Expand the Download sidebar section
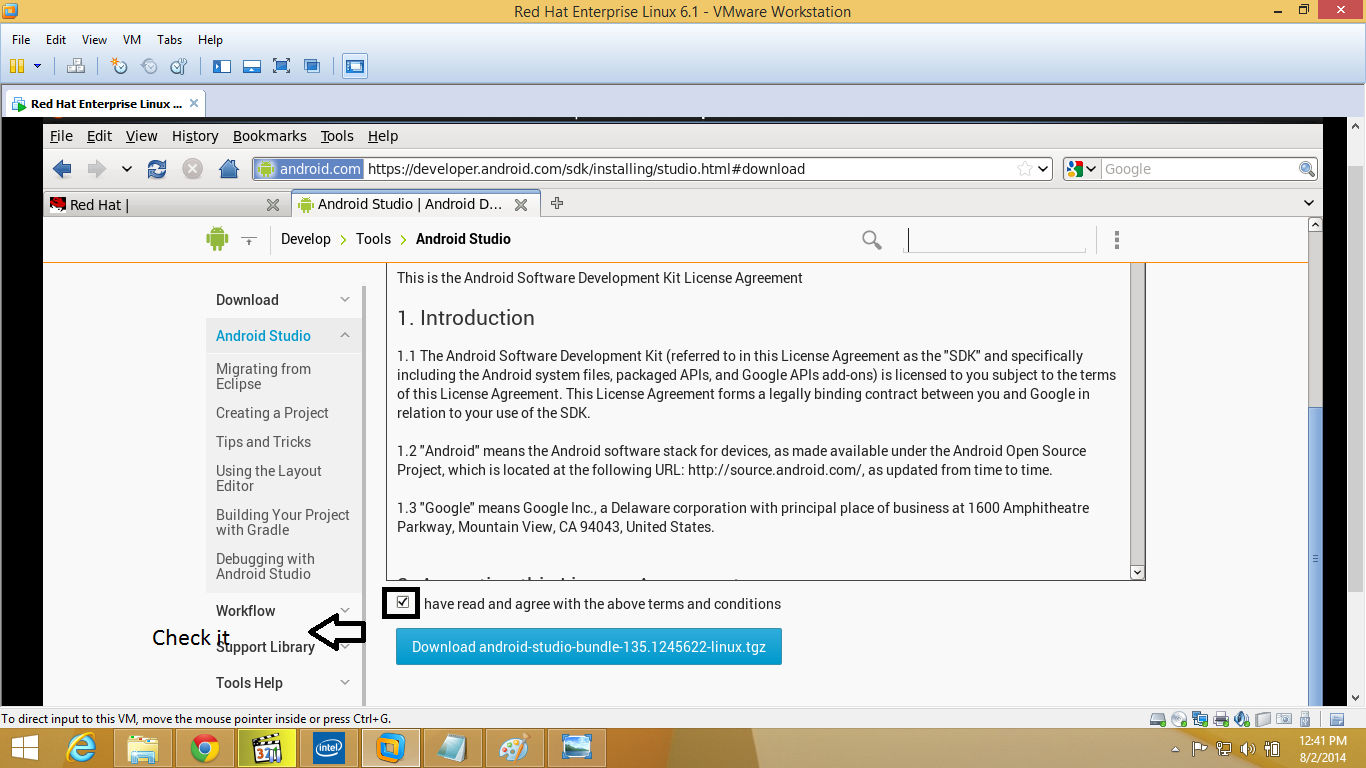The image size is (1366, 768). pos(345,300)
